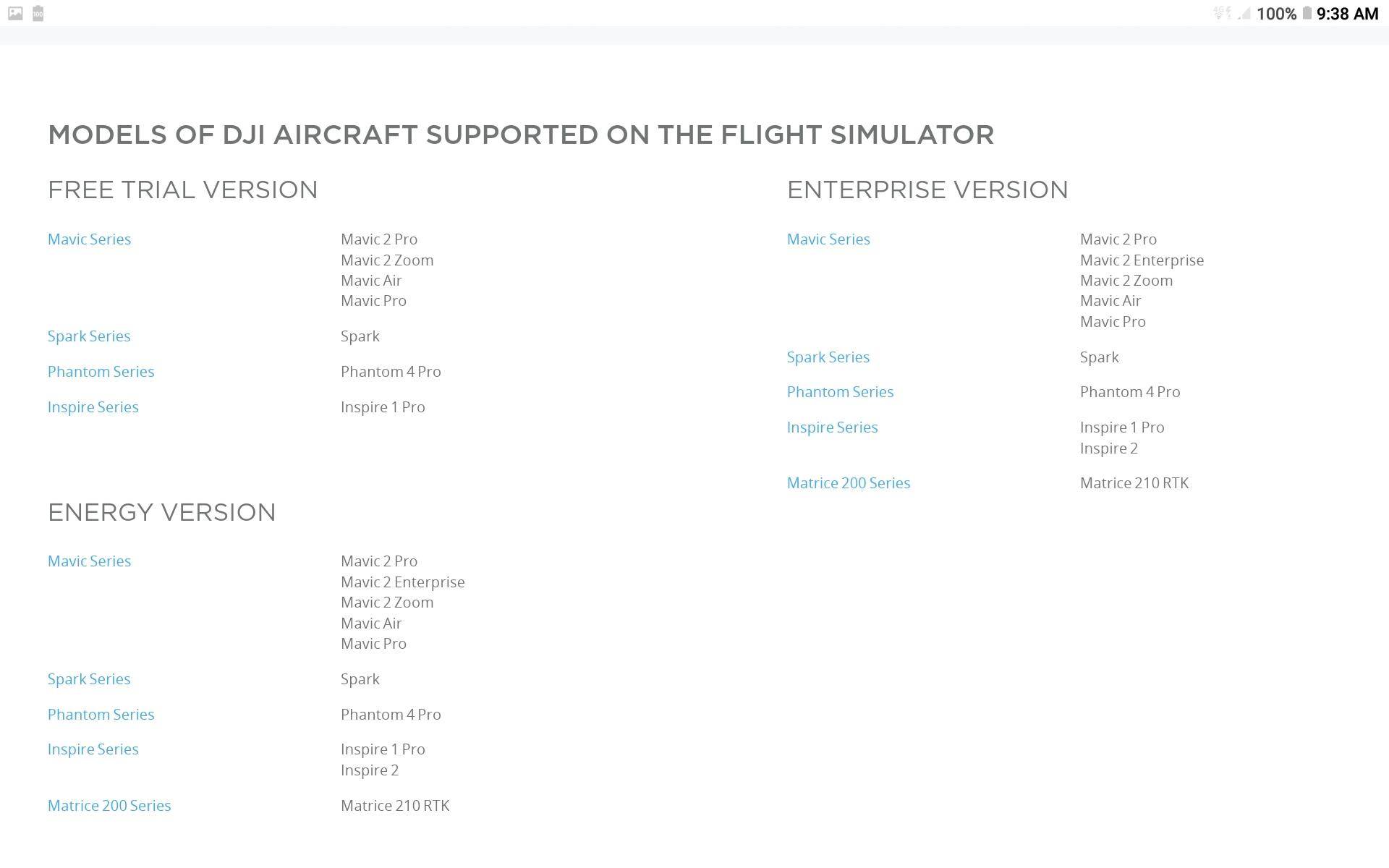Open Phantom Series link under Free Trial Version

pos(101,372)
